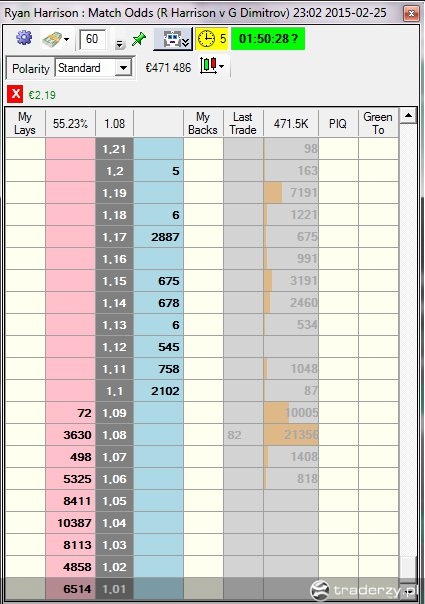Toggle the green pin icon
425x604 pixels.
click(x=138, y=39)
